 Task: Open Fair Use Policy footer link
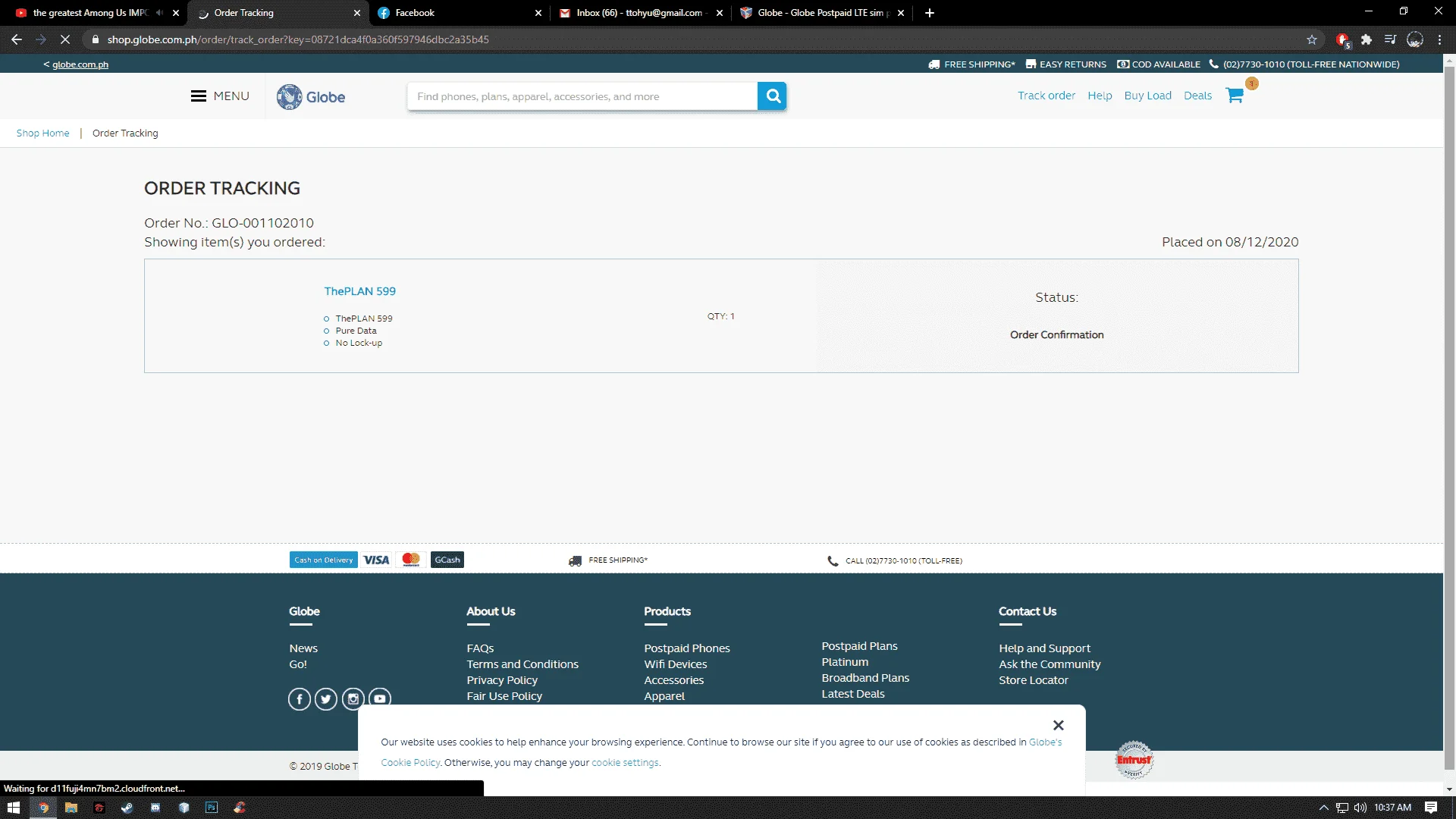point(504,696)
